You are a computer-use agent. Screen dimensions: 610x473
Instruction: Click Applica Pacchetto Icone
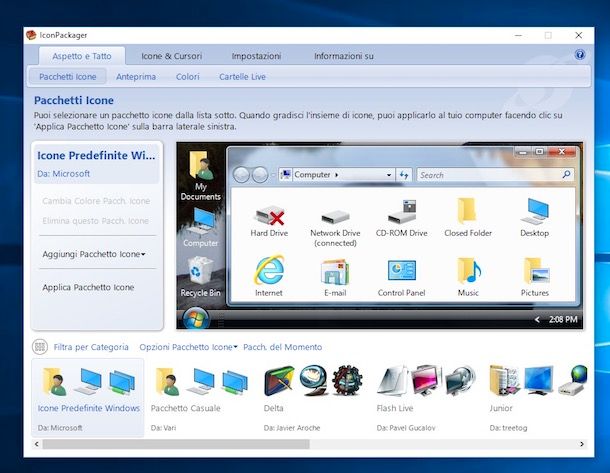[x=88, y=287]
